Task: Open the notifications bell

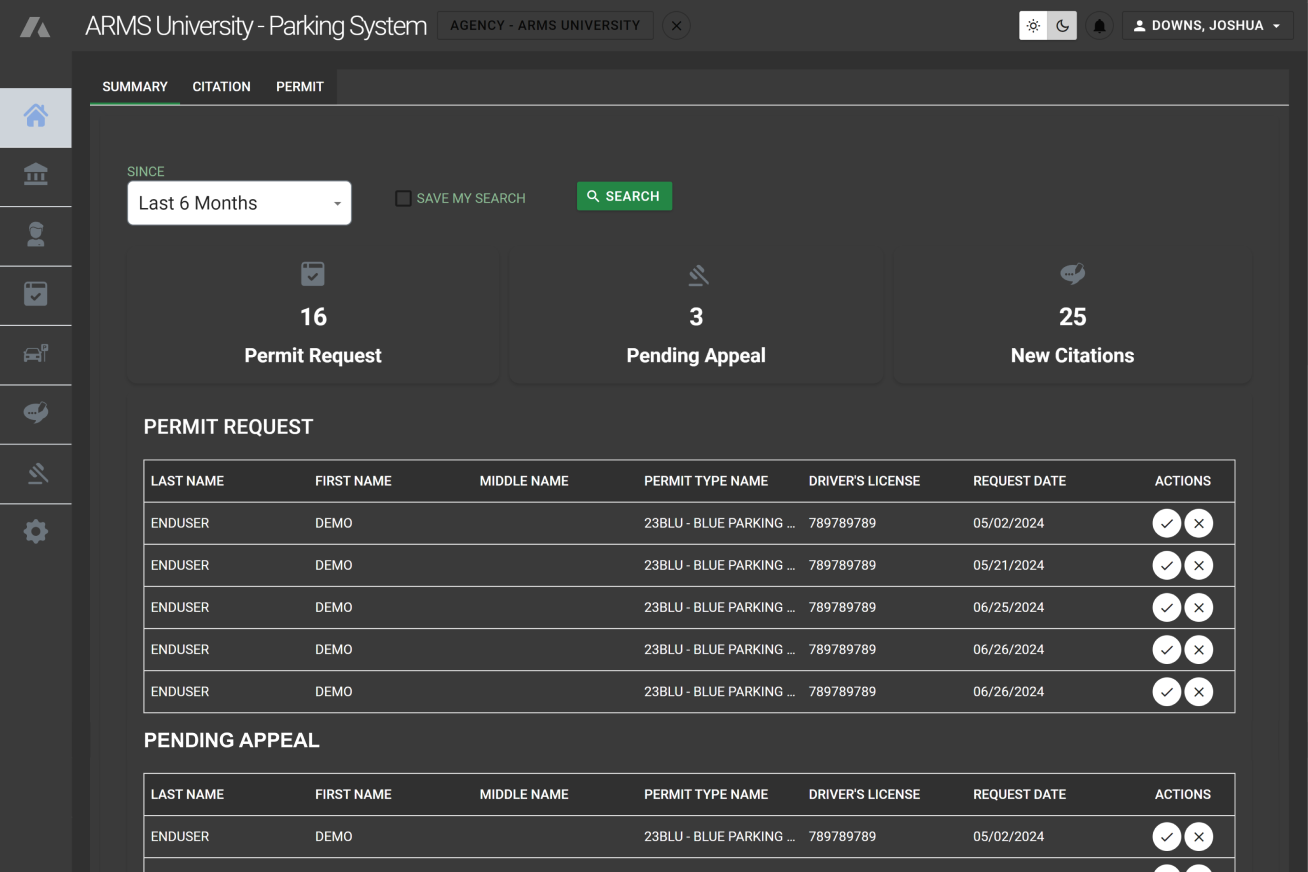Action: point(1099,26)
